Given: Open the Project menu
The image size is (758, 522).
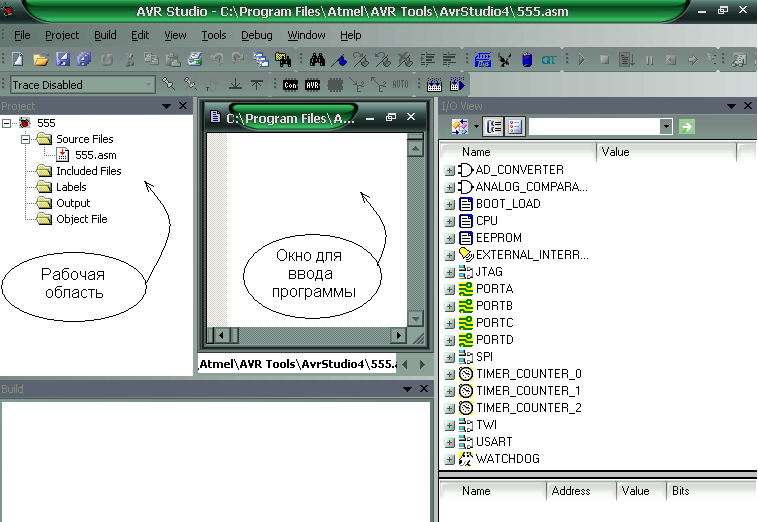Looking at the screenshot, I should (62, 35).
